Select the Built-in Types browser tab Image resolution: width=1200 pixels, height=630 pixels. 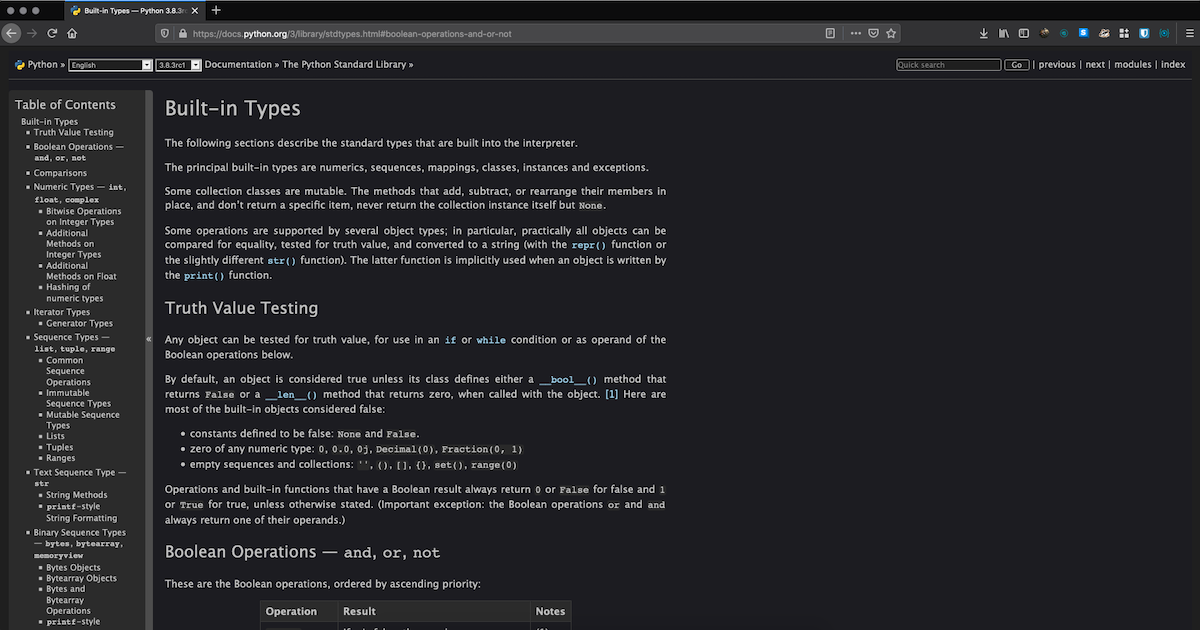click(134, 10)
